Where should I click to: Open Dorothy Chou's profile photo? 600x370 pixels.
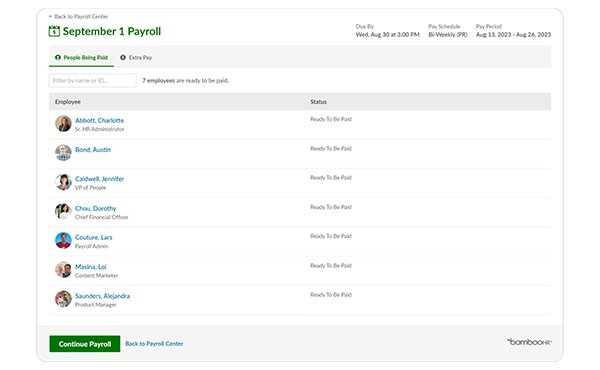(x=63, y=211)
